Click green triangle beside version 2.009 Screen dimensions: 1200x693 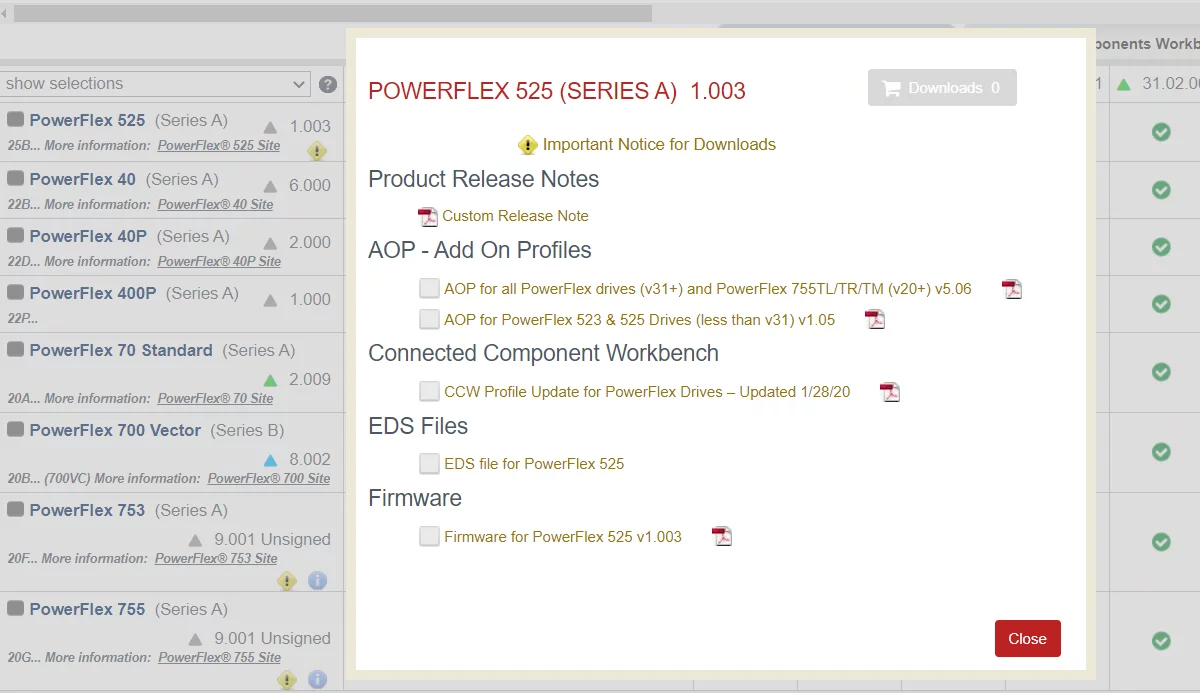click(x=270, y=380)
